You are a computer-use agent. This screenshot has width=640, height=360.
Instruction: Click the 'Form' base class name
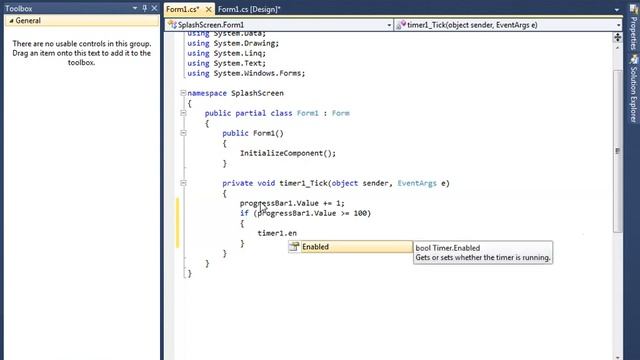tap(340, 113)
